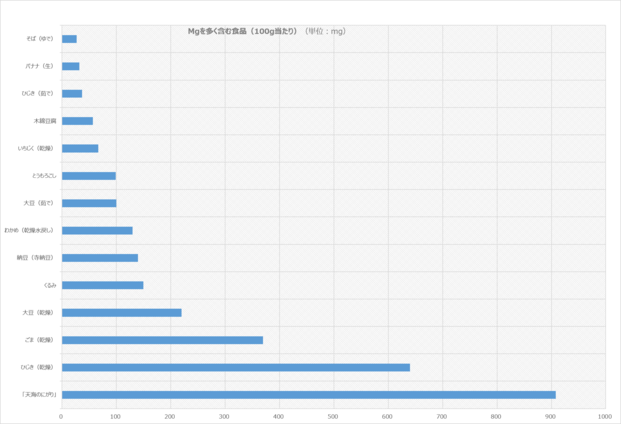Click the '0' value on the horizontal axis
This screenshot has width=621, height=424.
pyautogui.click(x=61, y=416)
